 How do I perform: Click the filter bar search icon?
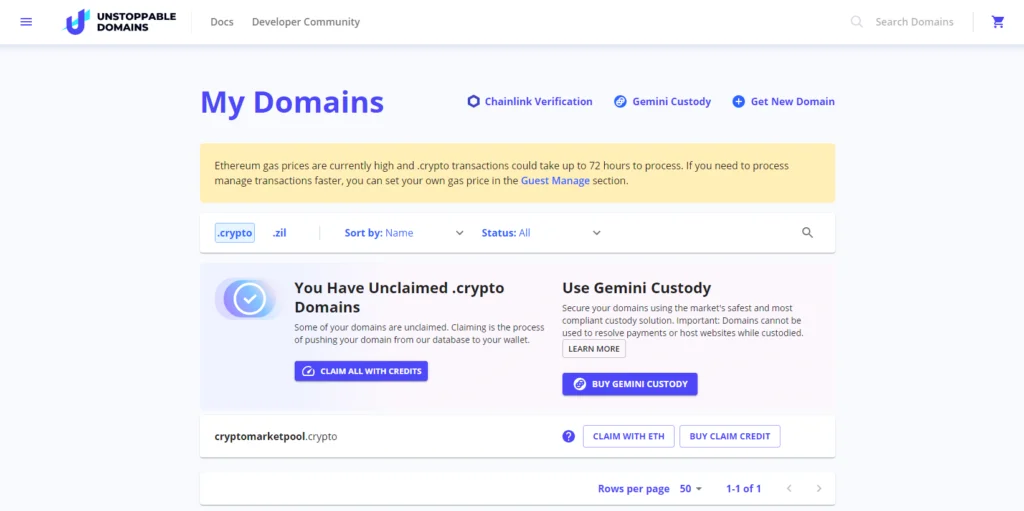click(807, 233)
